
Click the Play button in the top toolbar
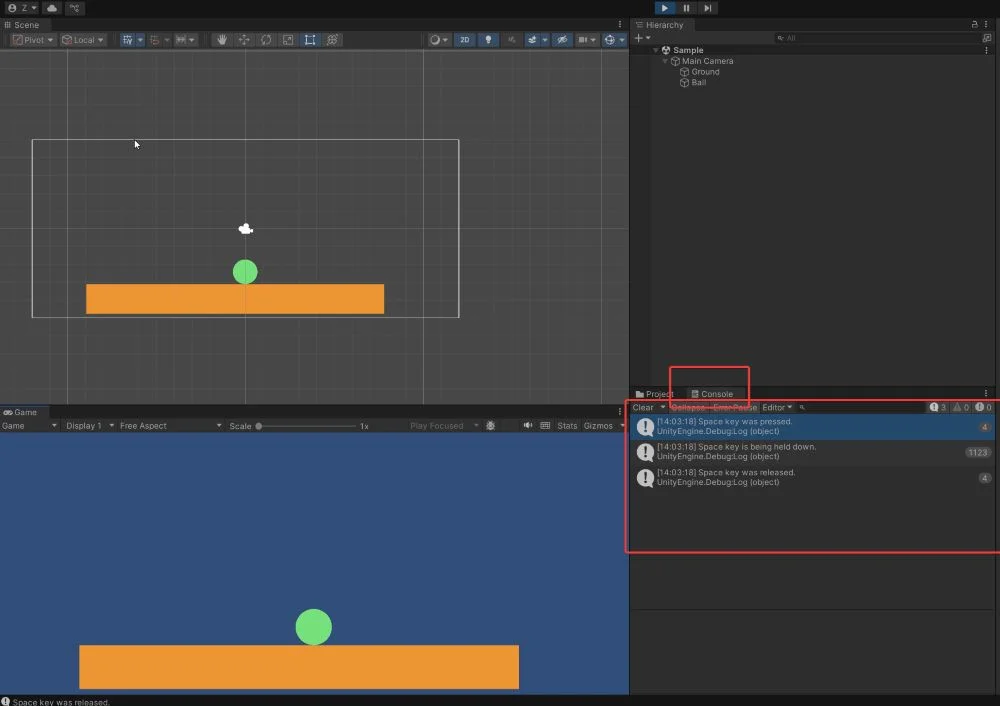(x=665, y=8)
